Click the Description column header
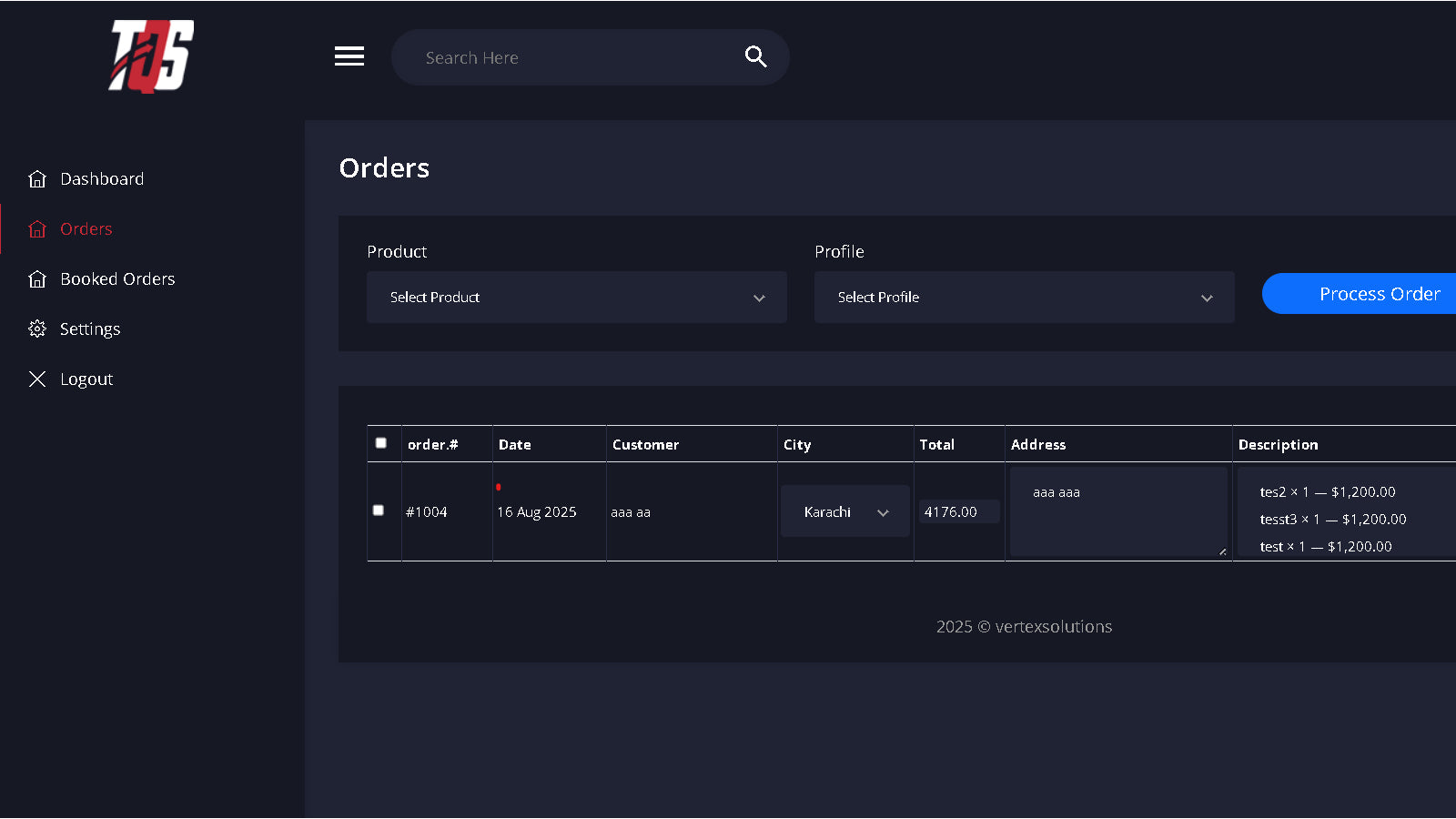 (1279, 445)
